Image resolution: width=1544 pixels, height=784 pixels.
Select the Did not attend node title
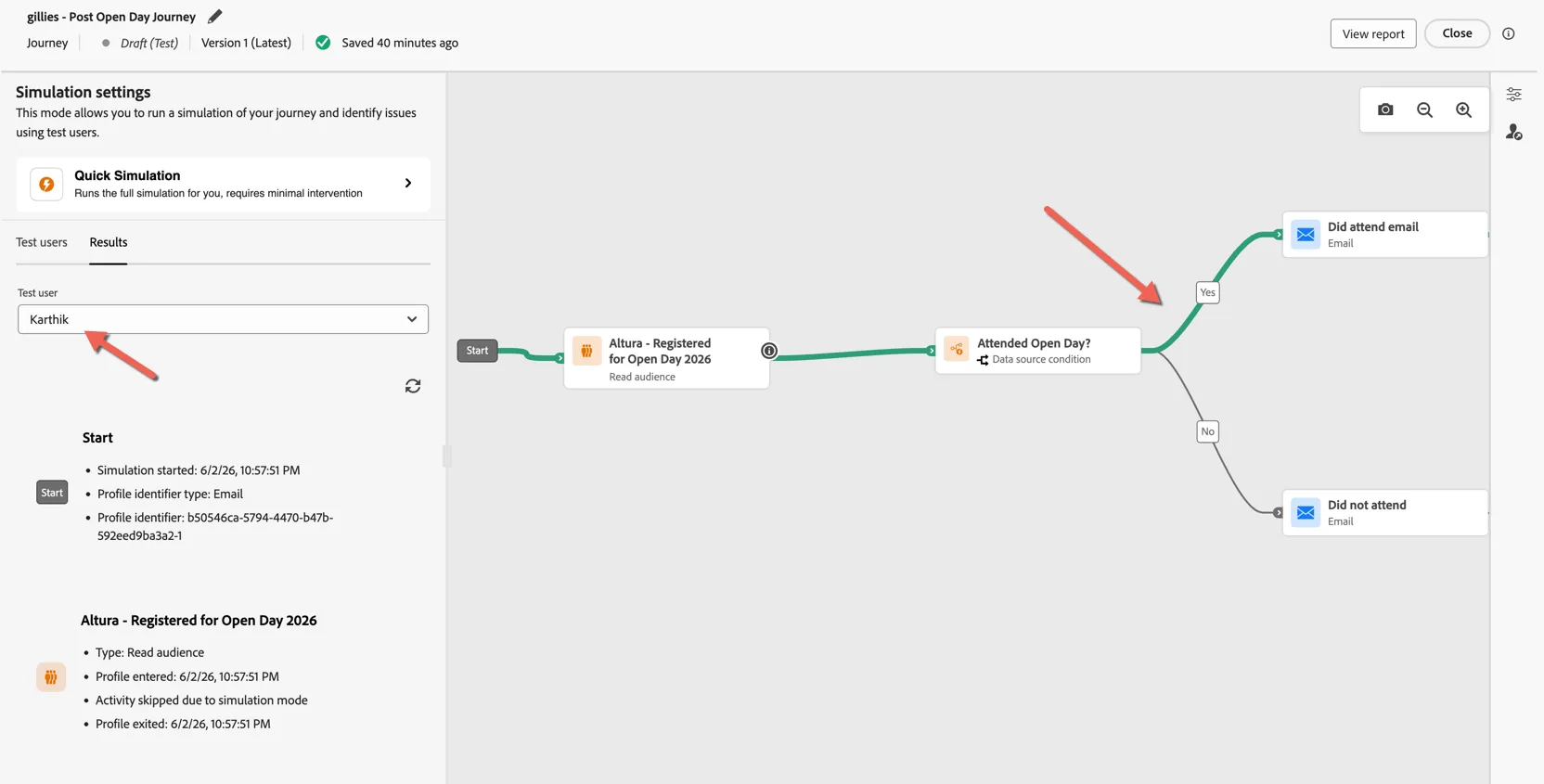1367,505
